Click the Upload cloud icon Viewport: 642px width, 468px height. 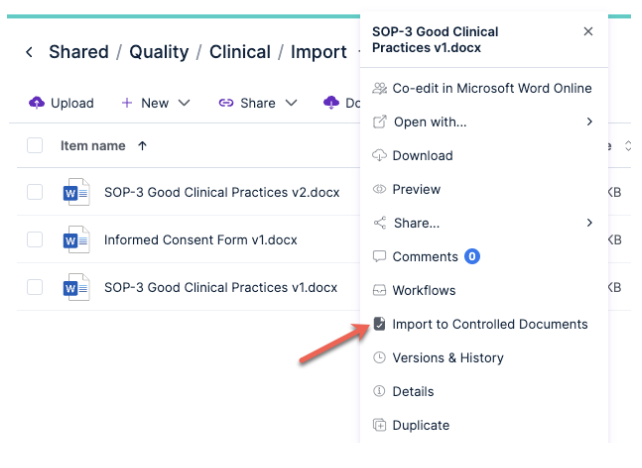click(37, 102)
